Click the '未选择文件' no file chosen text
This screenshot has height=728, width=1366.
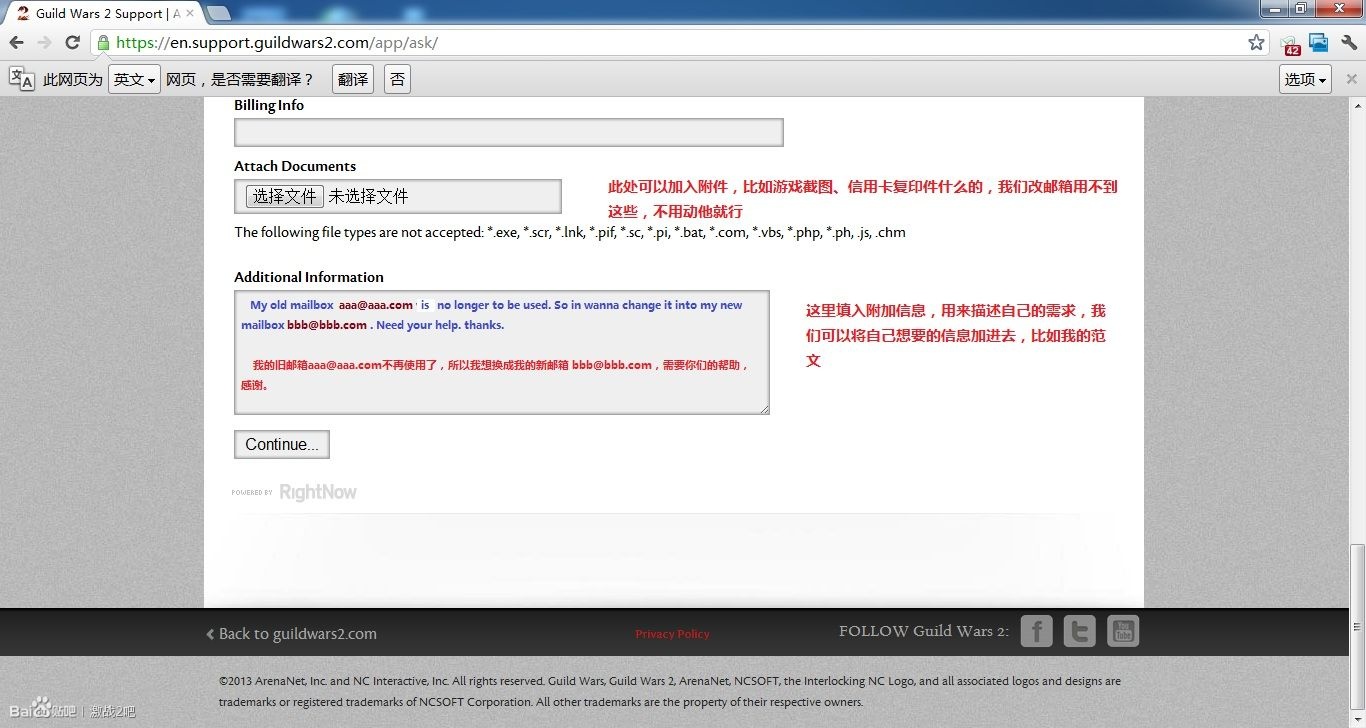point(368,196)
